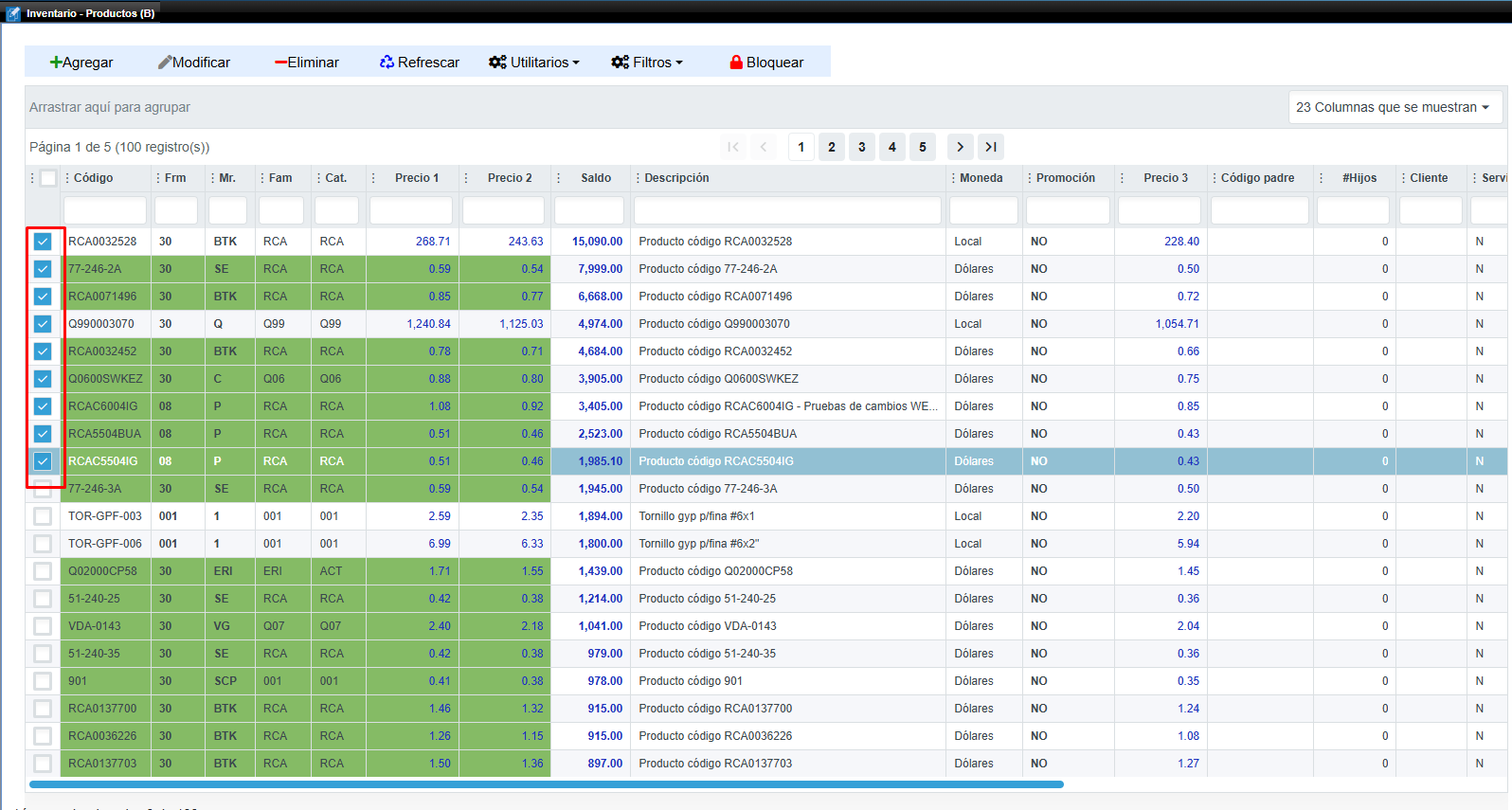Check the TOR-GPF-003 row checkbox
This screenshot has height=810, width=1512.
[x=43, y=516]
